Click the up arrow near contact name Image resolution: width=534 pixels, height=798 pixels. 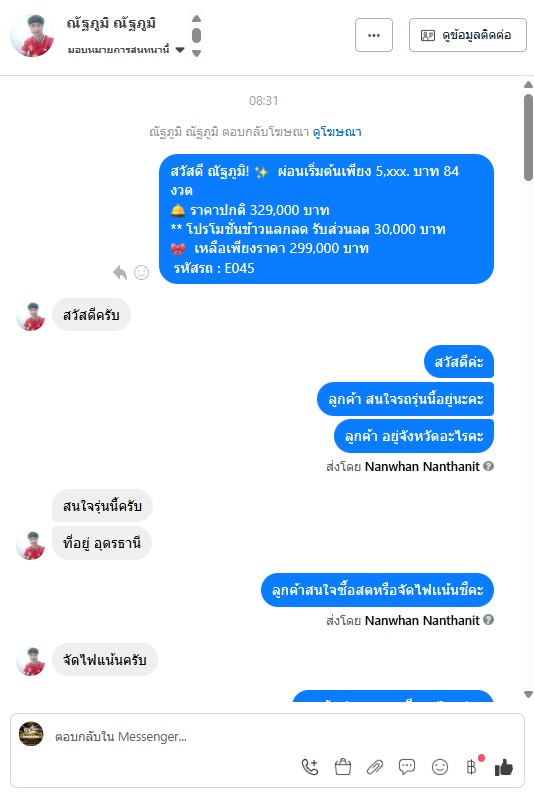click(x=196, y=19)
